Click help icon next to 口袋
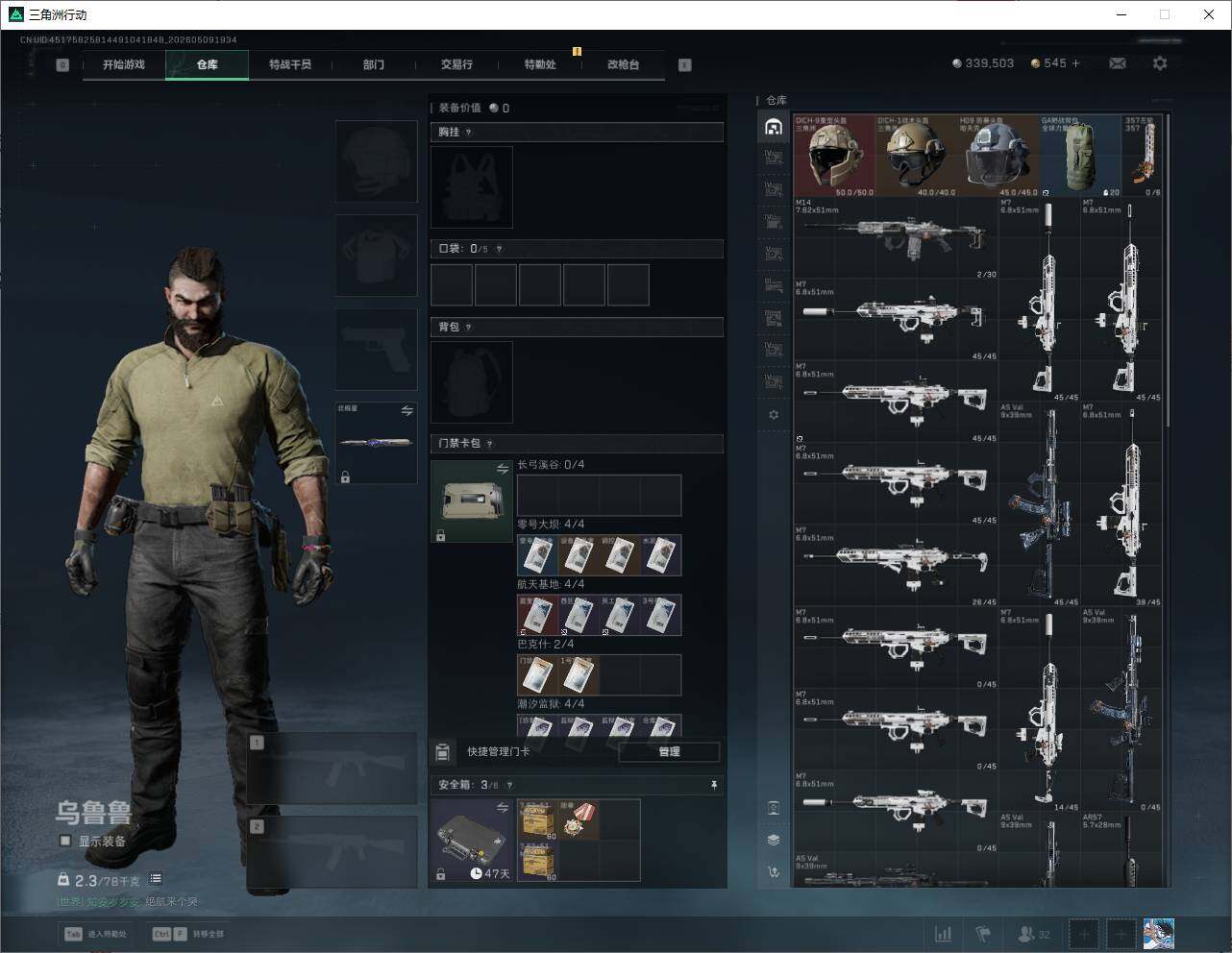Viewport: 1232px width, 953px height. pos(499,249)
